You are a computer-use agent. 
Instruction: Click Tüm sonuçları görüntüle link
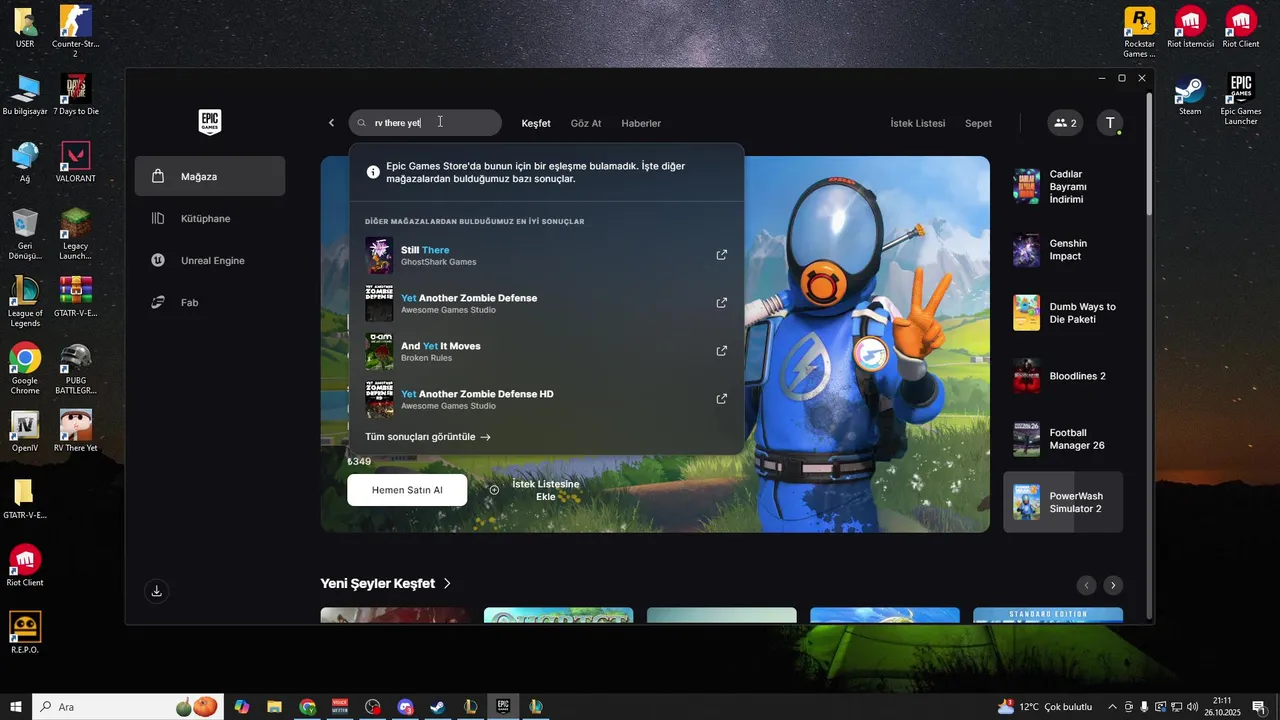[x=428, y=437]
